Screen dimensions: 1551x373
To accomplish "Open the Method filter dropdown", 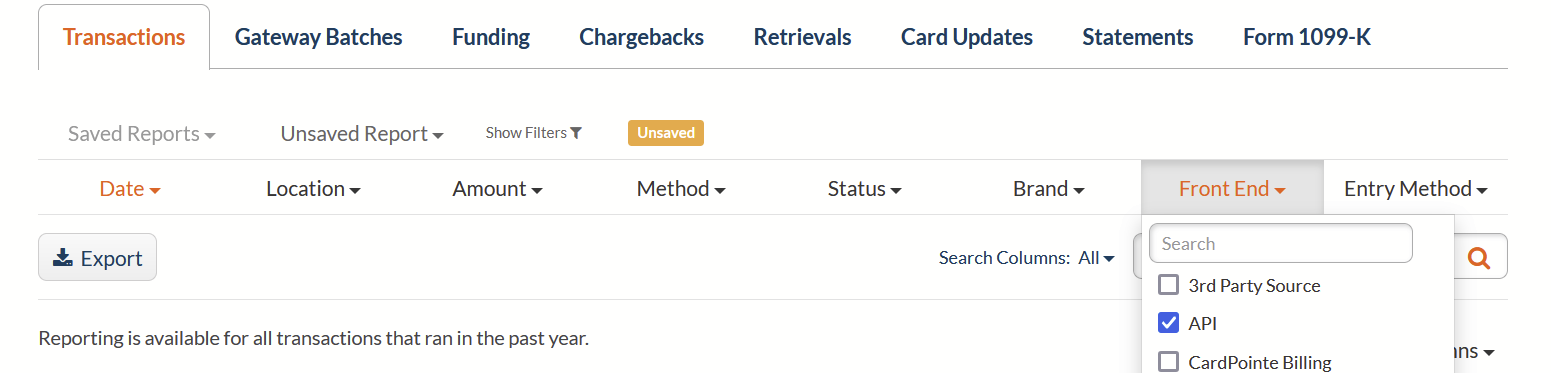I will [681, 188].
